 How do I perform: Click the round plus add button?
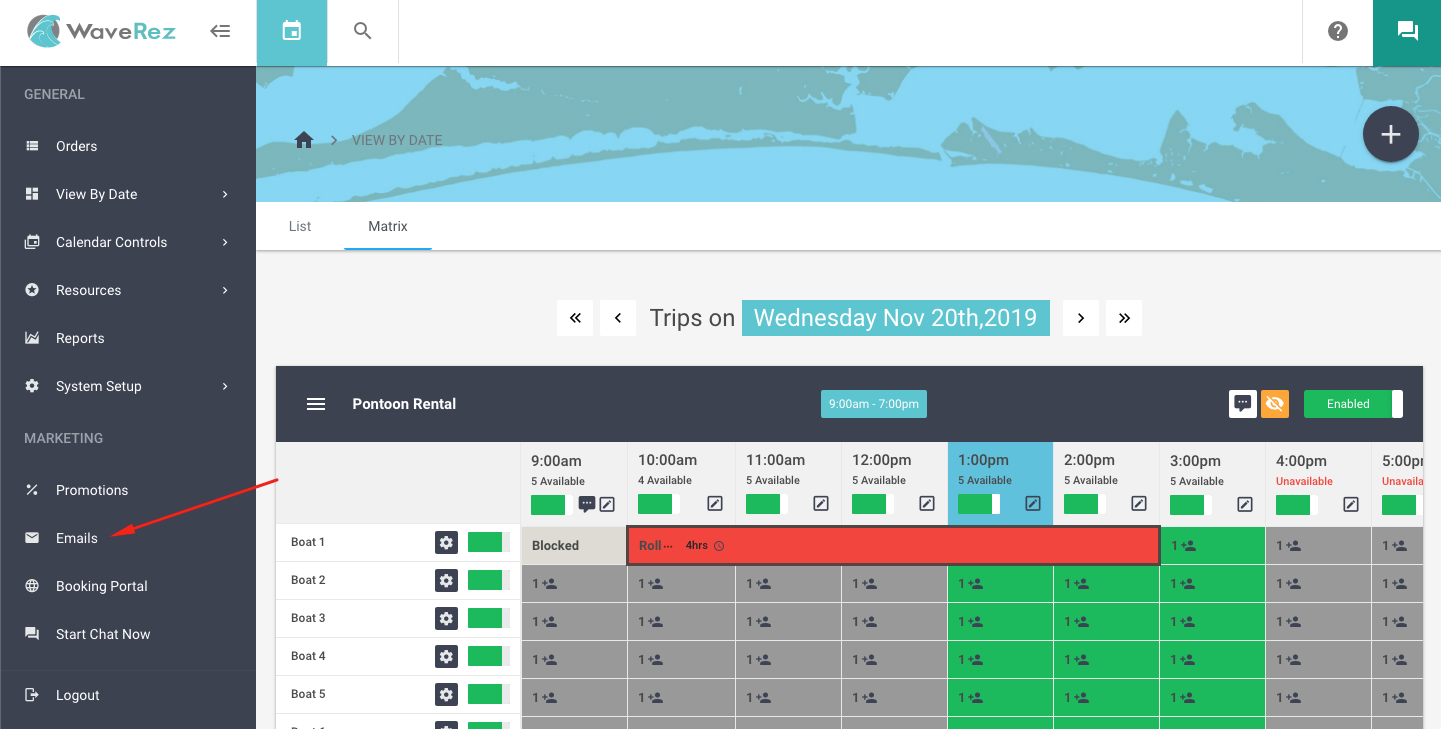(1390, 135)
